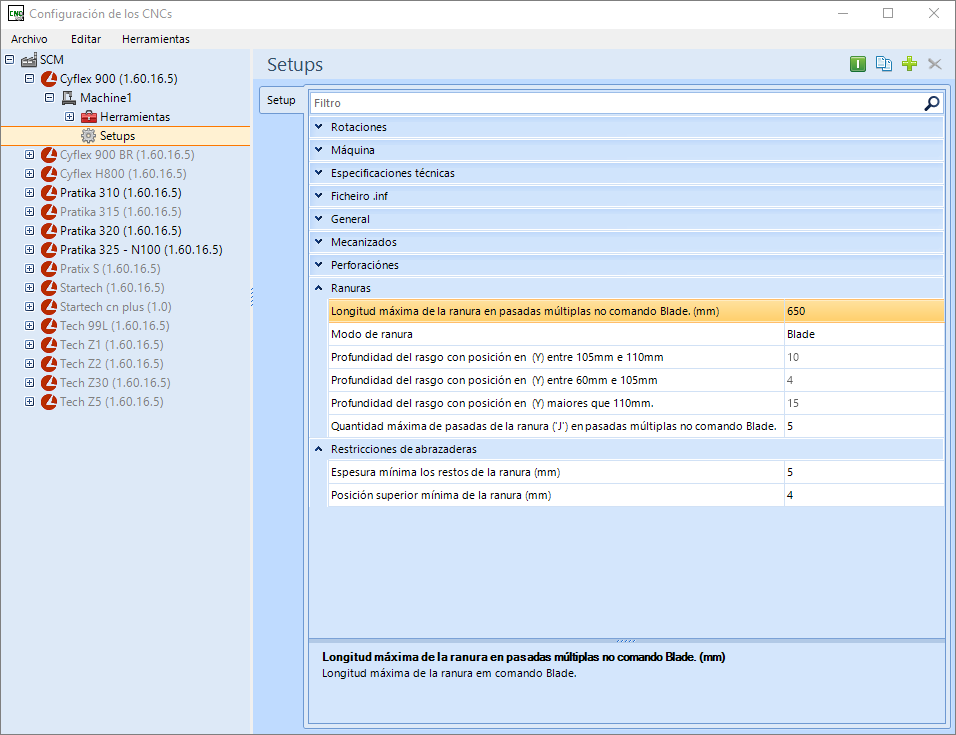Collapse the Restricciones de abrazaderas section
The height and width of the screenshot is (735, 956).
(318, 449)
